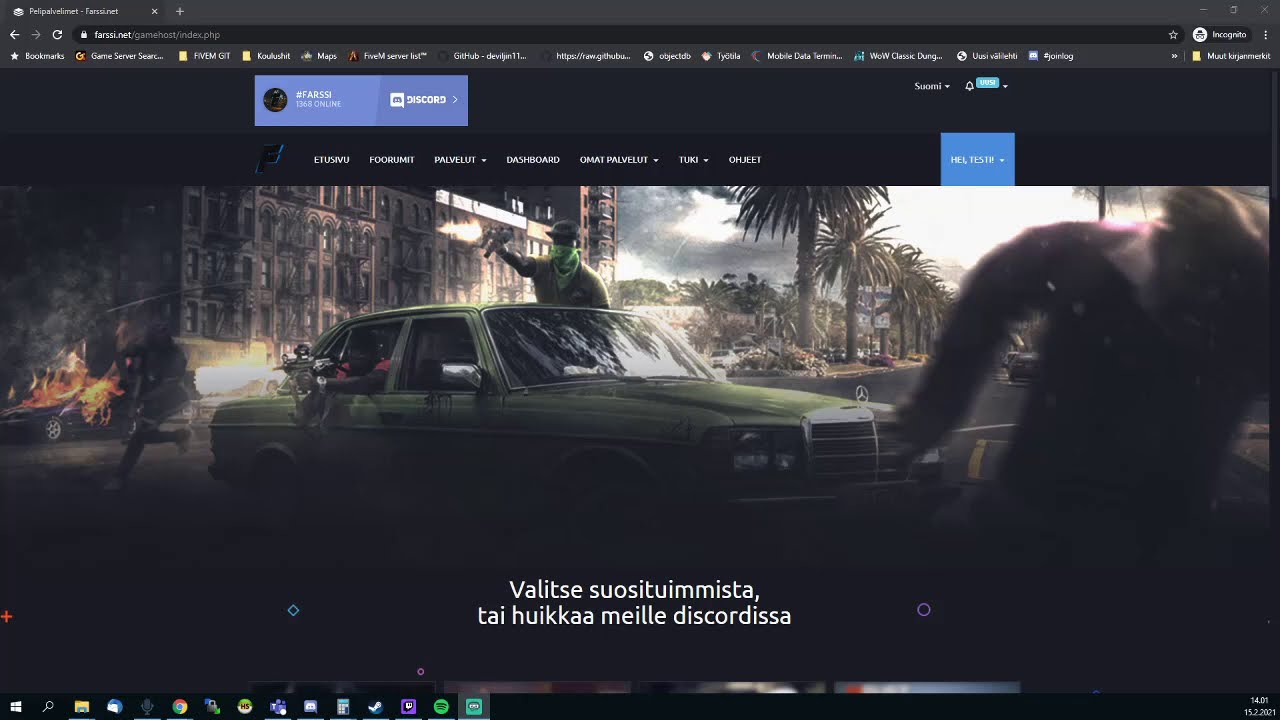Open the notification bell icon

tap(969, 86)
